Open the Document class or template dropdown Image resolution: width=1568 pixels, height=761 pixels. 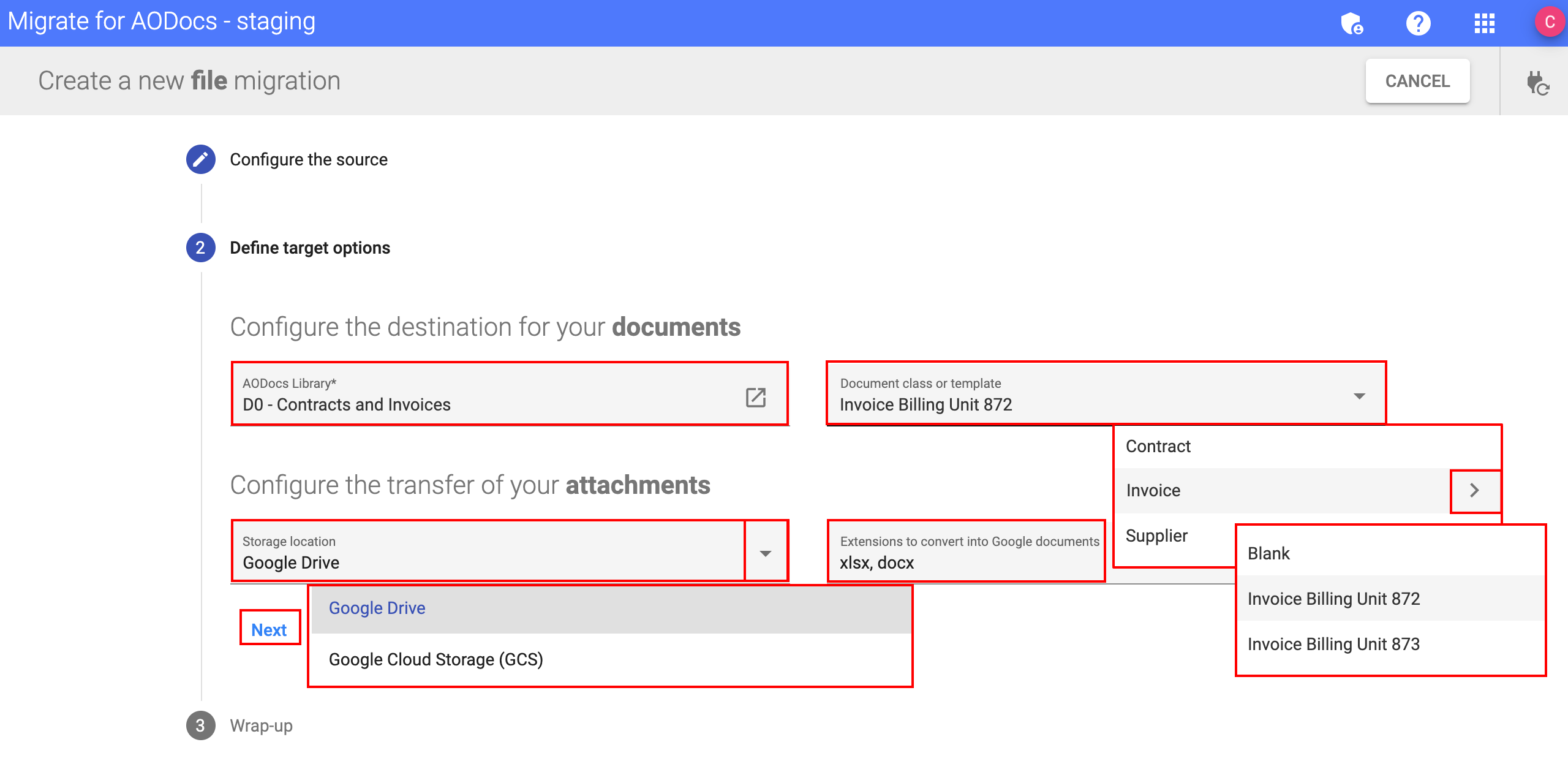click(x=1359, y=395)
